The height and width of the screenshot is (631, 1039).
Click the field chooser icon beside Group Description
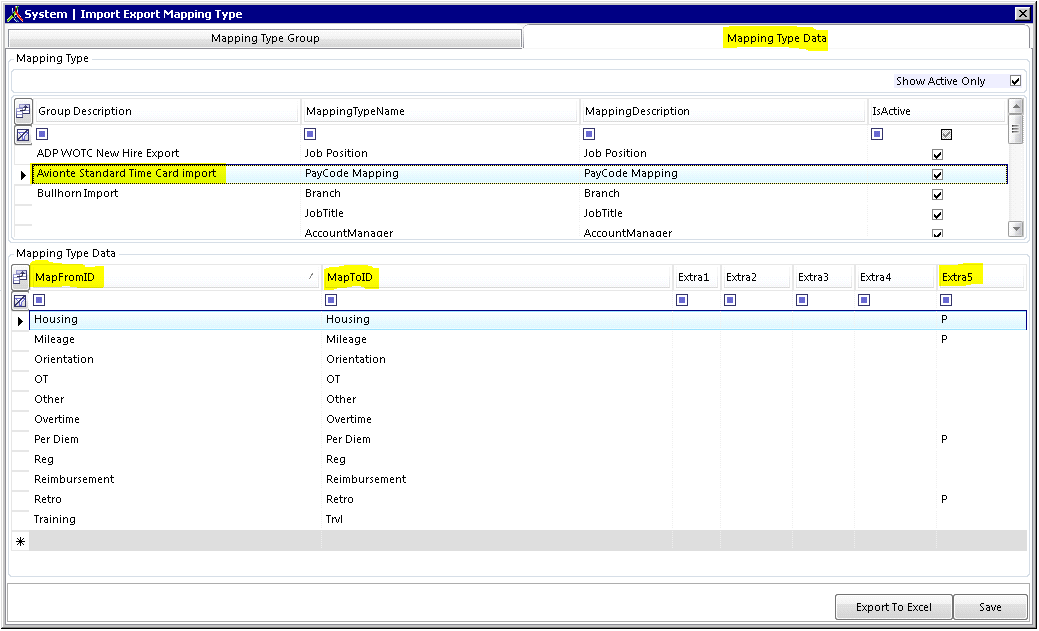pyautogui.click(x=23, y=111)
